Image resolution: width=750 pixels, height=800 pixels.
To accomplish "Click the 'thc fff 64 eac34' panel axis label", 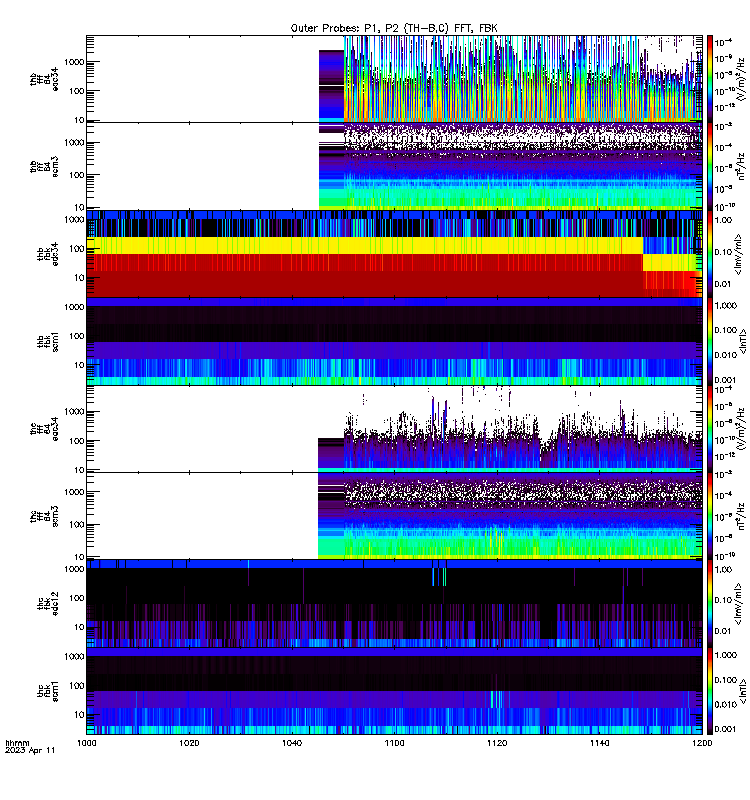I will click(x=44, y=429).
